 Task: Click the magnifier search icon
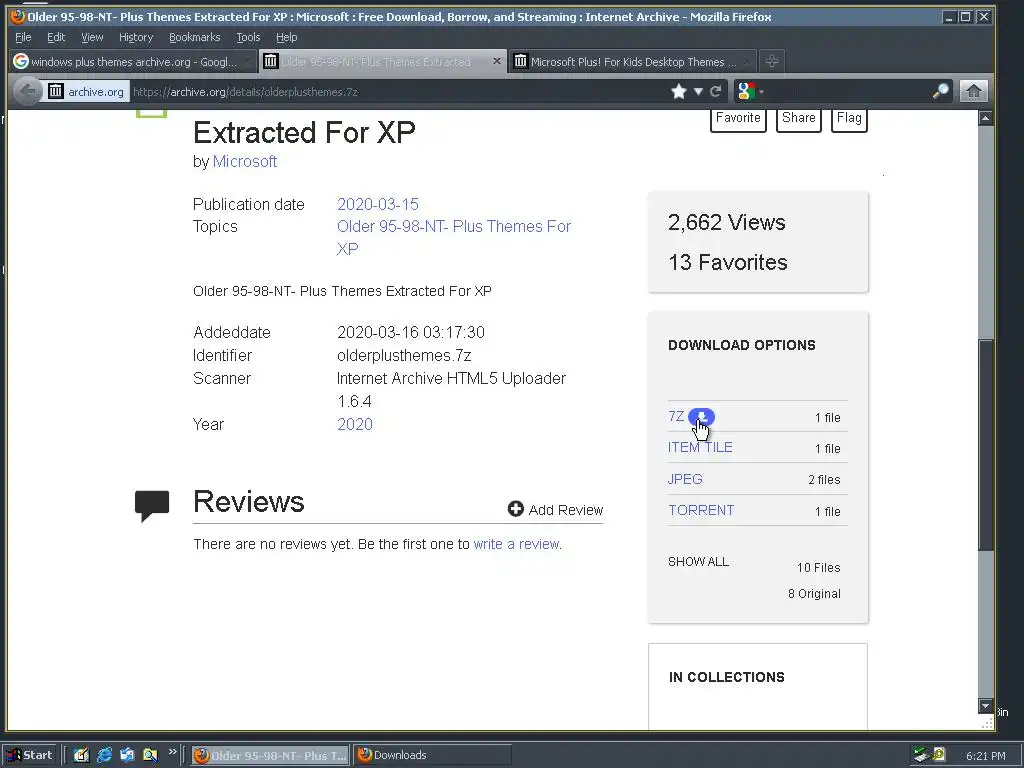(x=940, y=91)
